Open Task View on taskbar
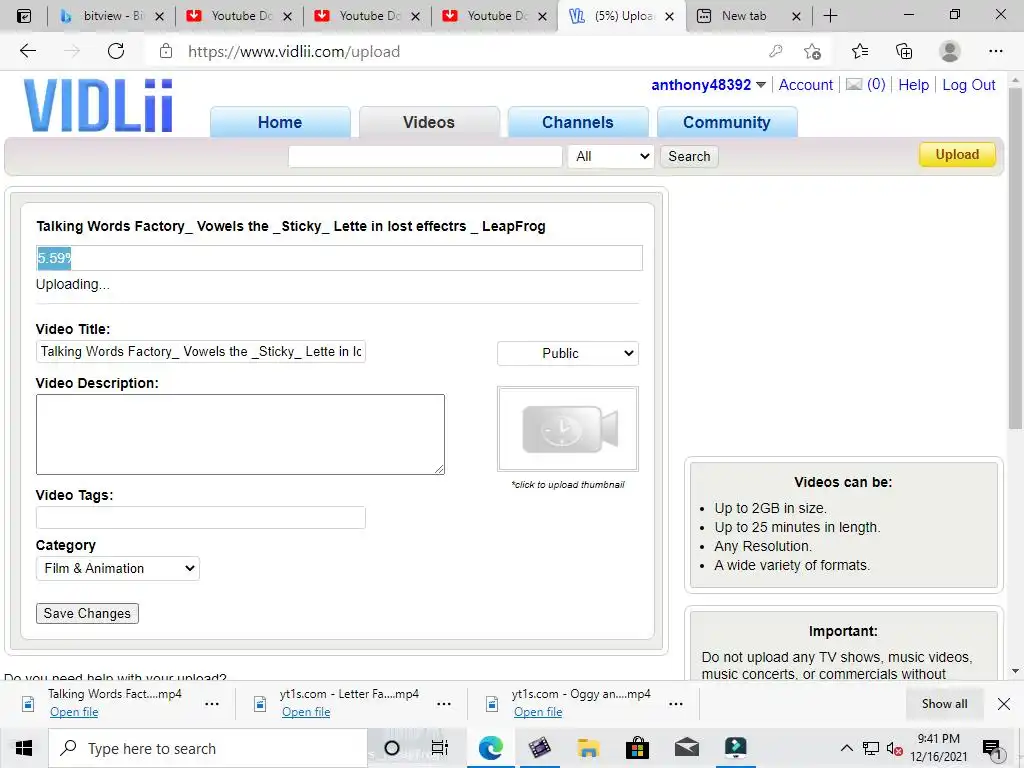The width and height of the screenshot is (1024, 768). click(x=440, y=748)
